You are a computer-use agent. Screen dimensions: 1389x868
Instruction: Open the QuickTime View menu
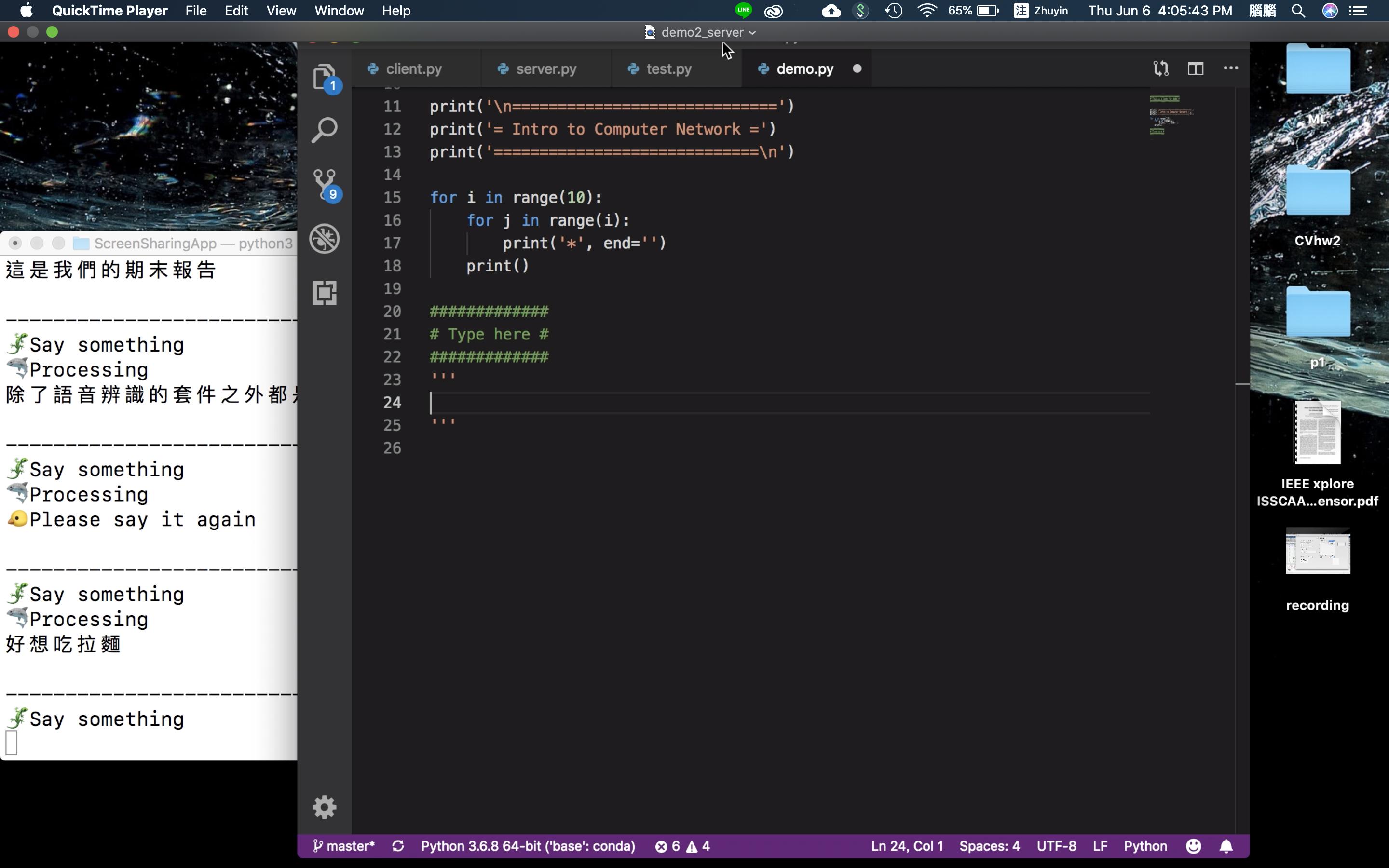click(x=281, y=11)
